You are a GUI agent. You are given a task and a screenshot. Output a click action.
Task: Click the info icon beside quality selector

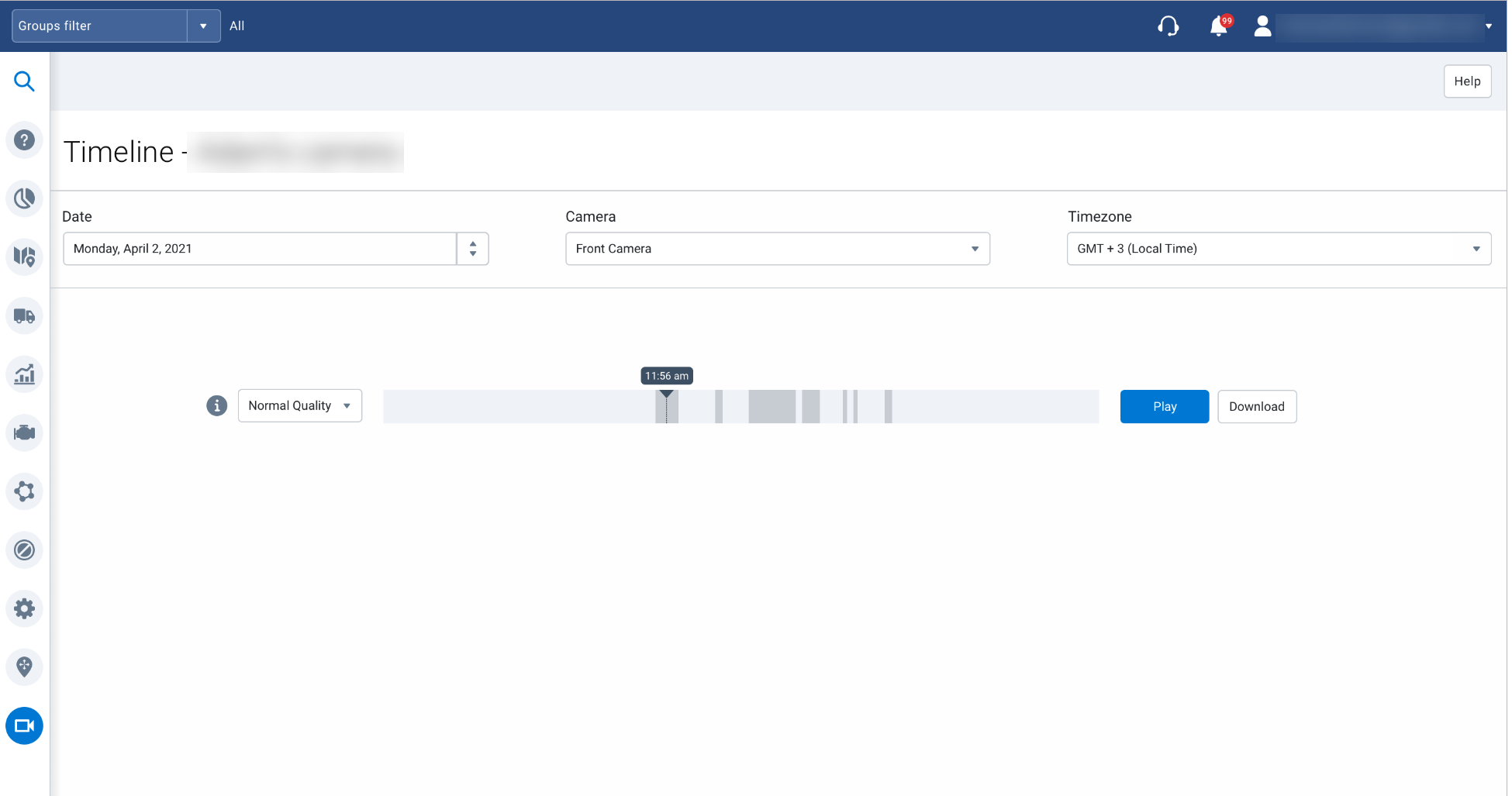pos(217,405)
